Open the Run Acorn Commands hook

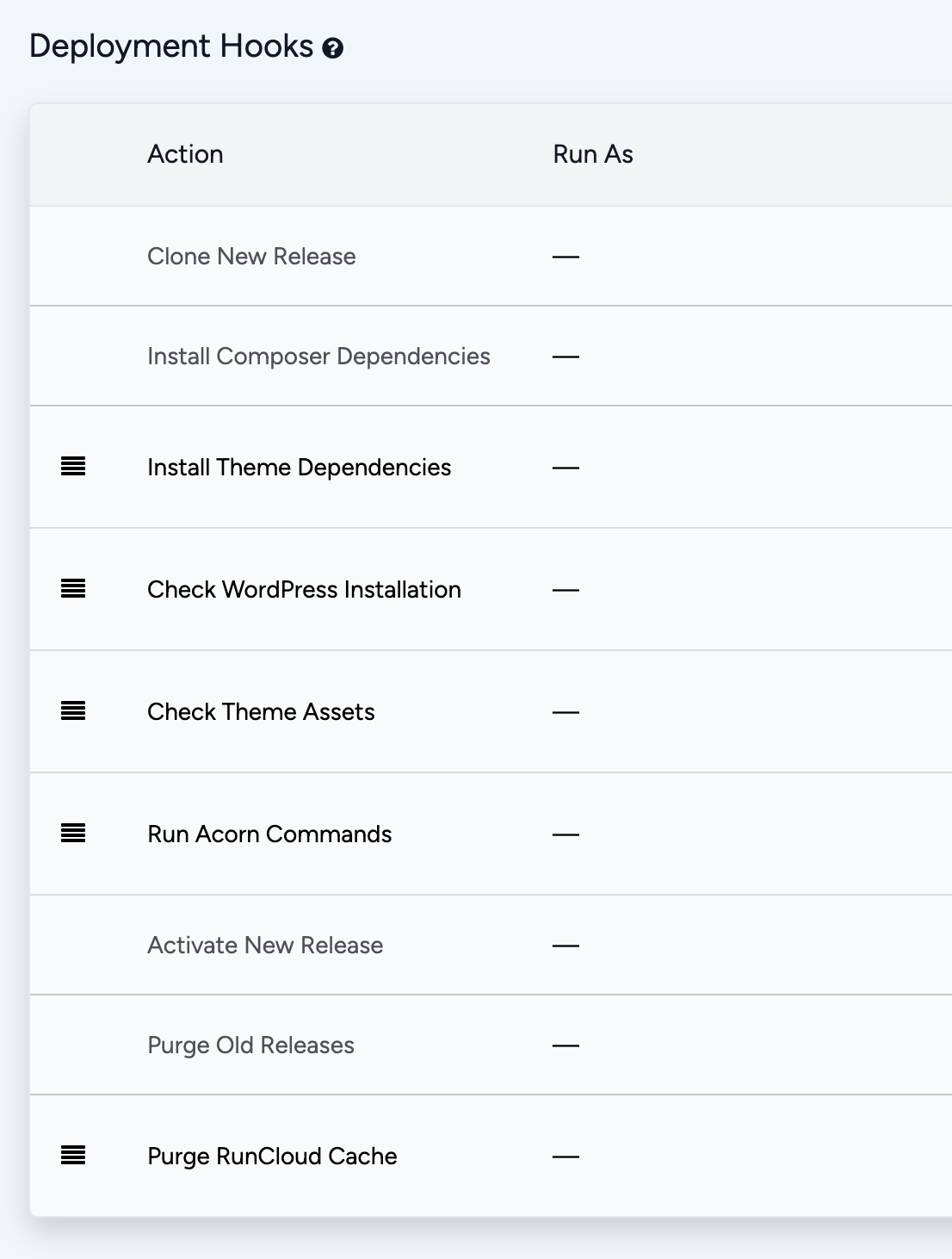click(x=269, y=834)
